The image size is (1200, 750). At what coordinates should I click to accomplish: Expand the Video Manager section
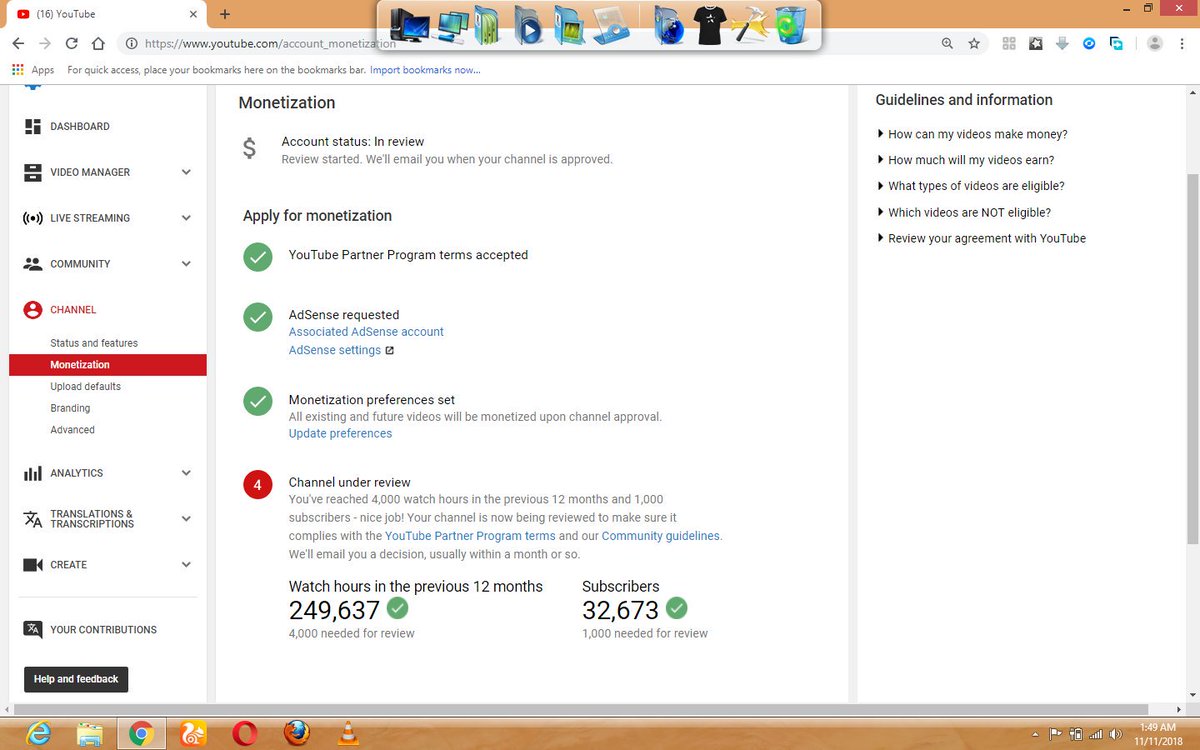point(186,172)
